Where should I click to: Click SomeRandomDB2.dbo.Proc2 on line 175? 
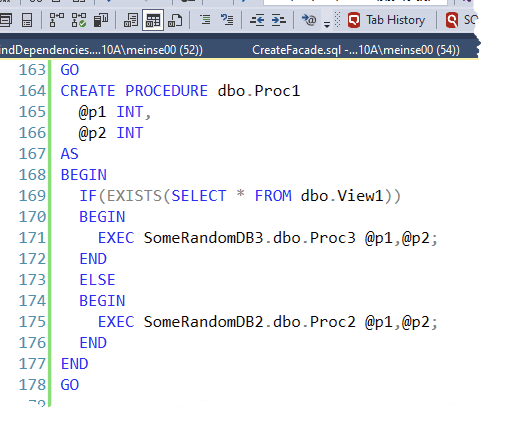[249, 322]
